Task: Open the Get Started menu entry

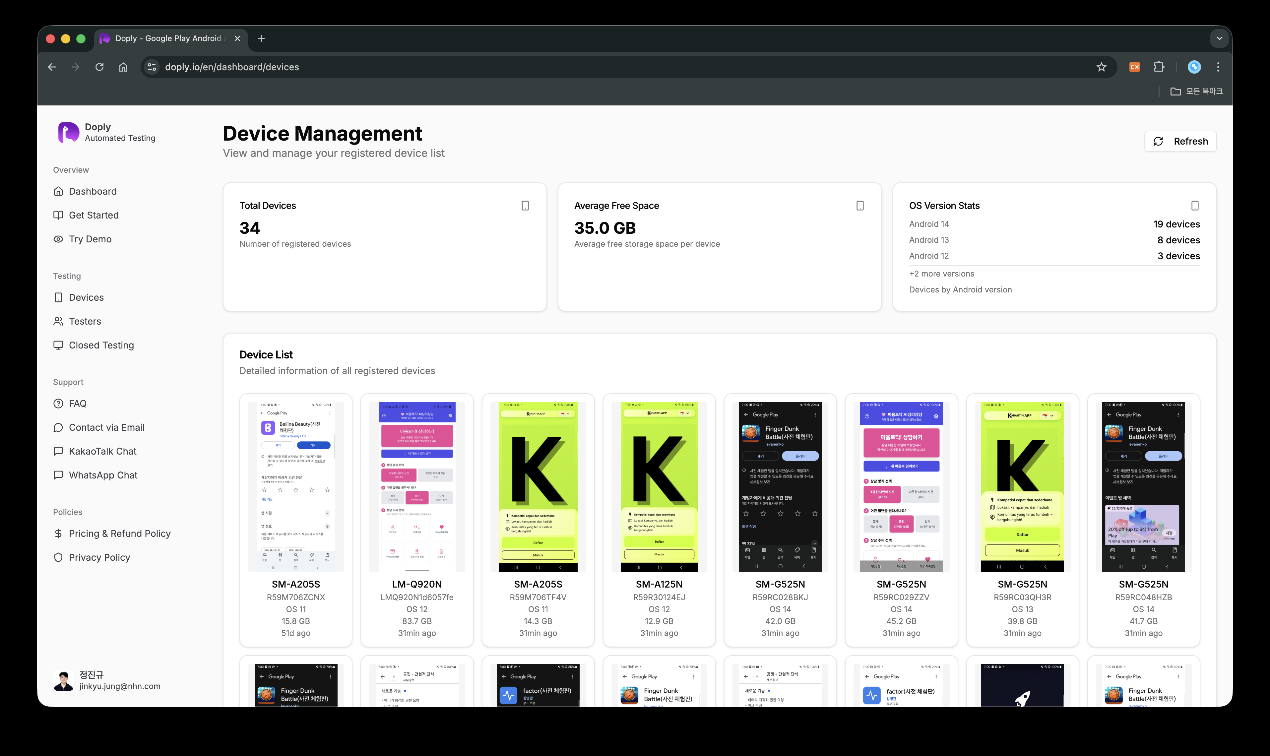Action: [x=94, y=215]
